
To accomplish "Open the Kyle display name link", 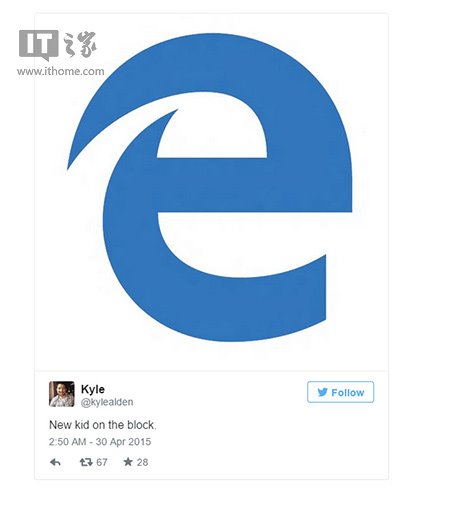I will click(x=93, y=389).
